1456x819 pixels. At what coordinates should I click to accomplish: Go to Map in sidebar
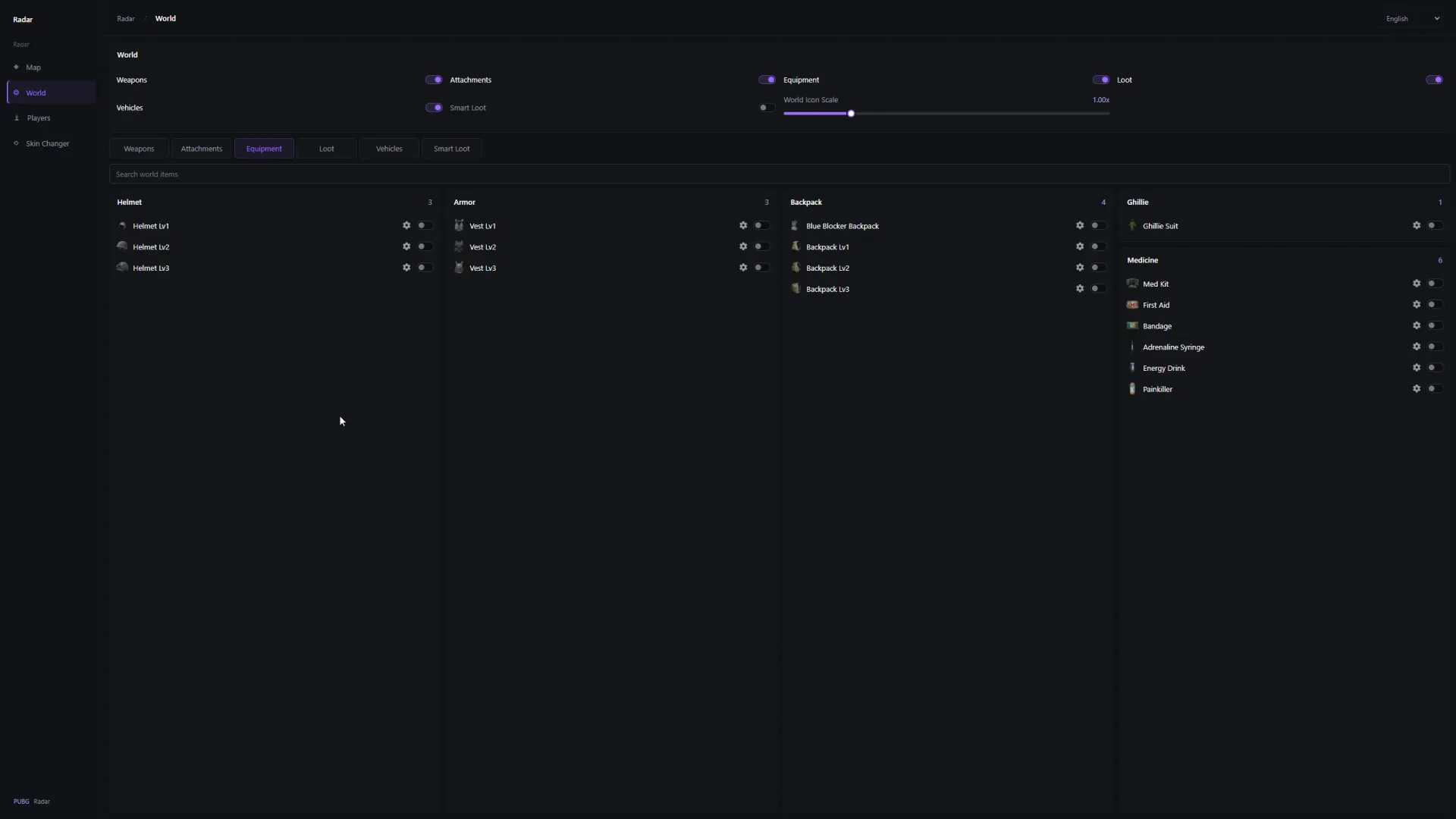click(52, 67)
